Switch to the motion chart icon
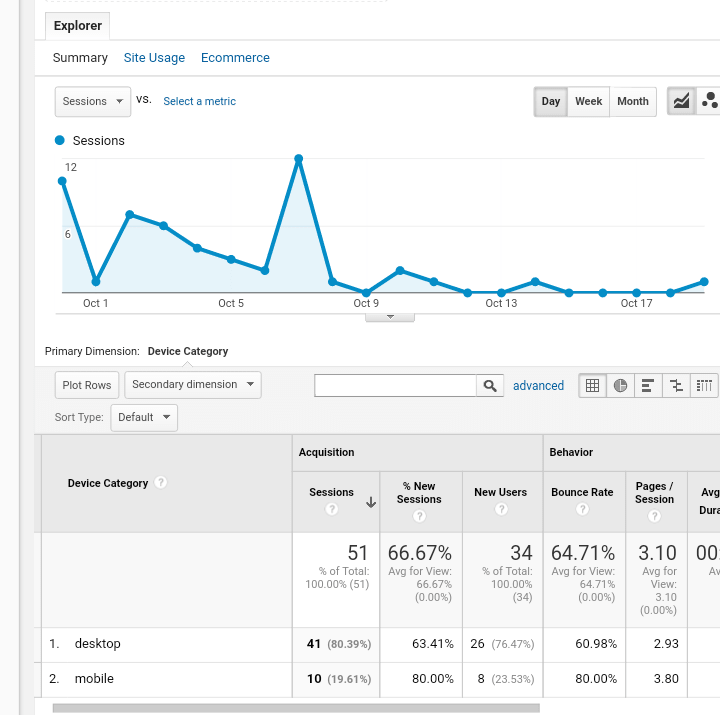Screen dimensions: 720x715 pyautogui.click(x=709, y=101)
